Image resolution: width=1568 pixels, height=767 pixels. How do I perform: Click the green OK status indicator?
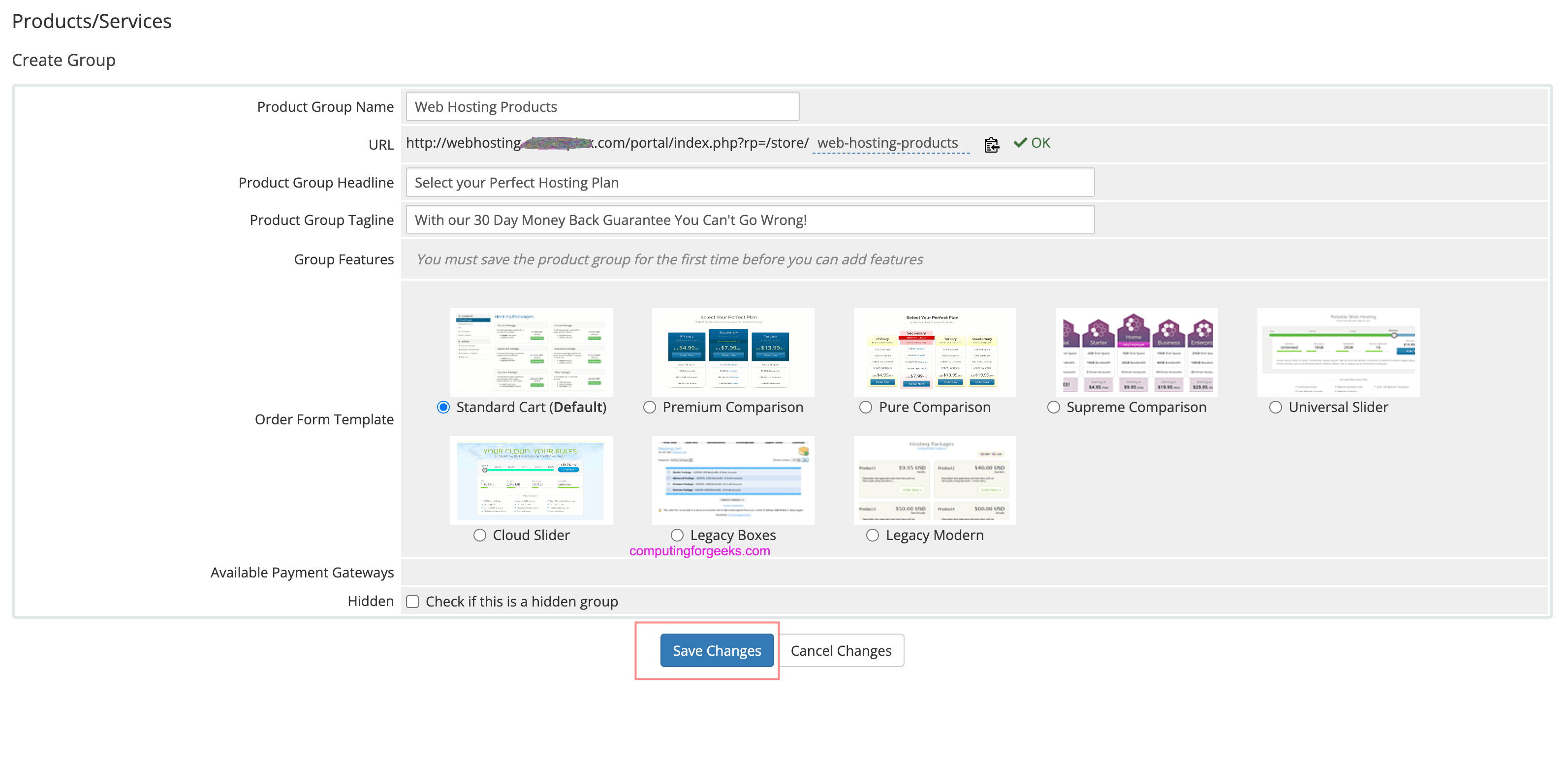(1032, 143)
